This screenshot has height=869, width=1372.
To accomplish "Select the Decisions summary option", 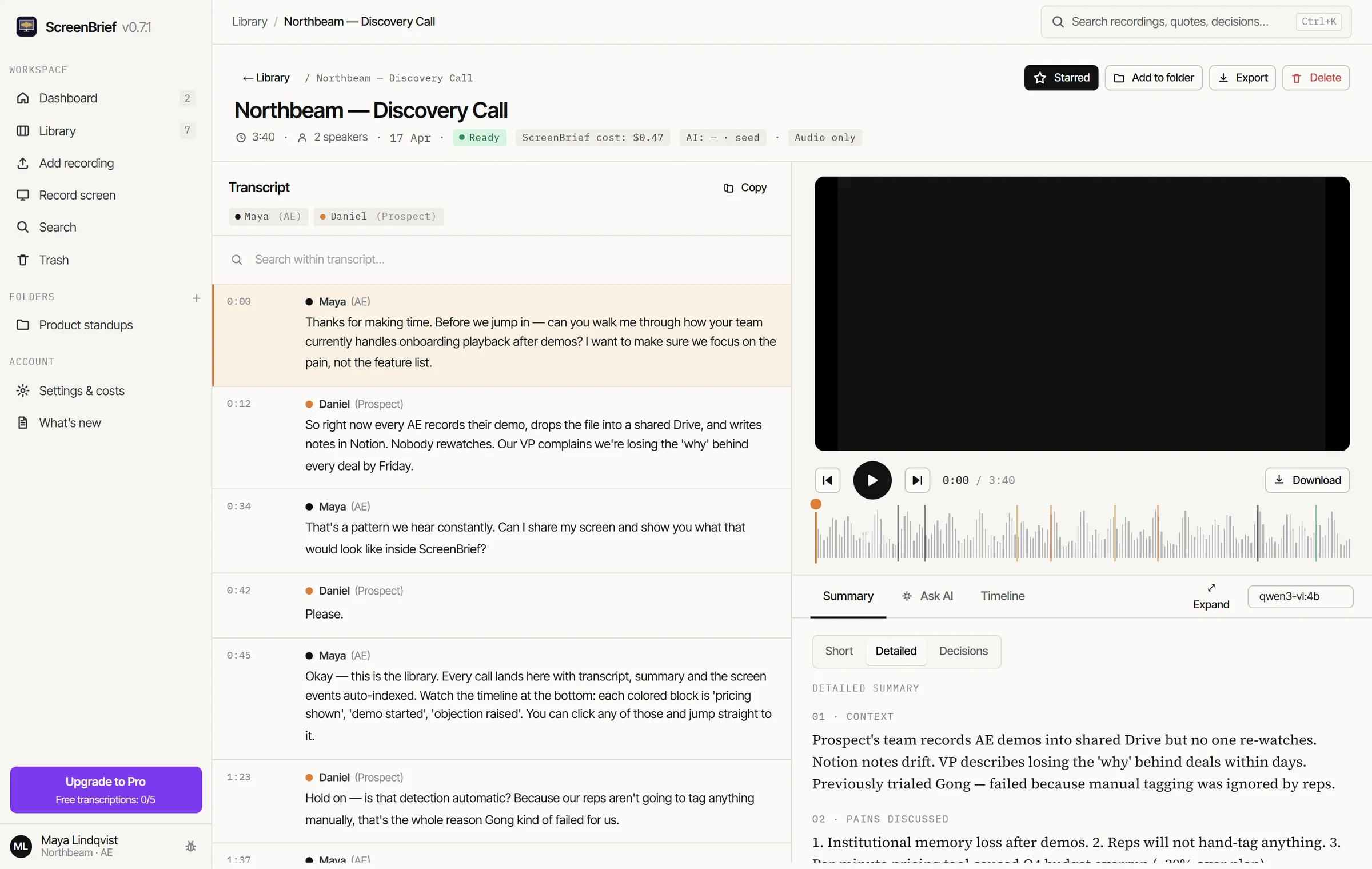I will pyautogui.click(x=963, y=651).
